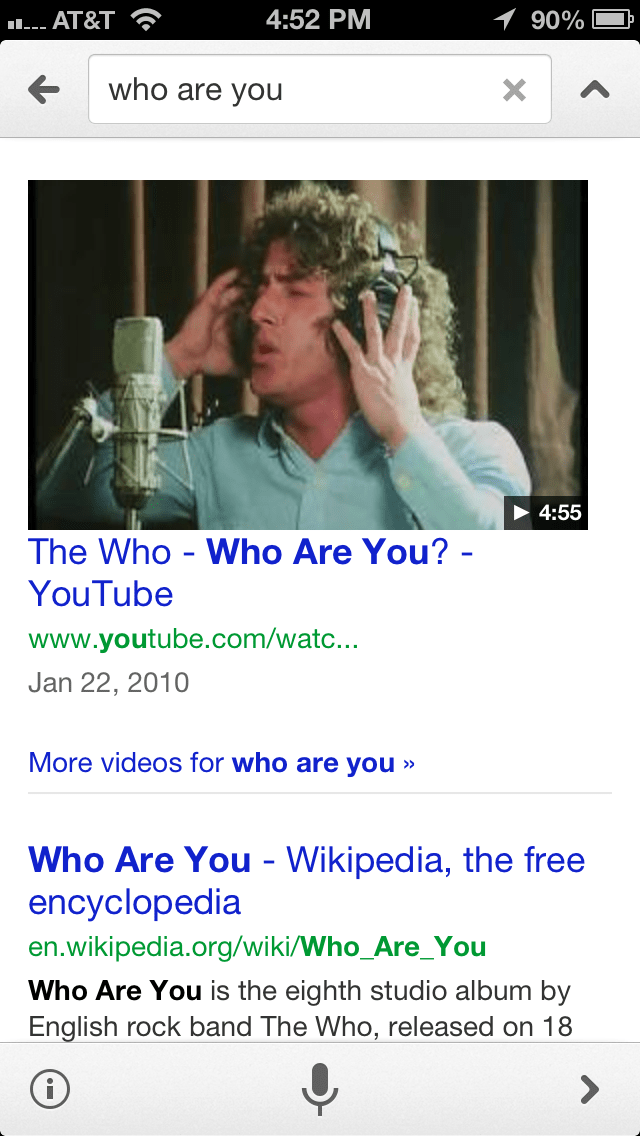This screenshot has height=1136, width=640.
Task: Open 'The Who - Who Are You? - YouTube' link
Action: pos(250,572)
